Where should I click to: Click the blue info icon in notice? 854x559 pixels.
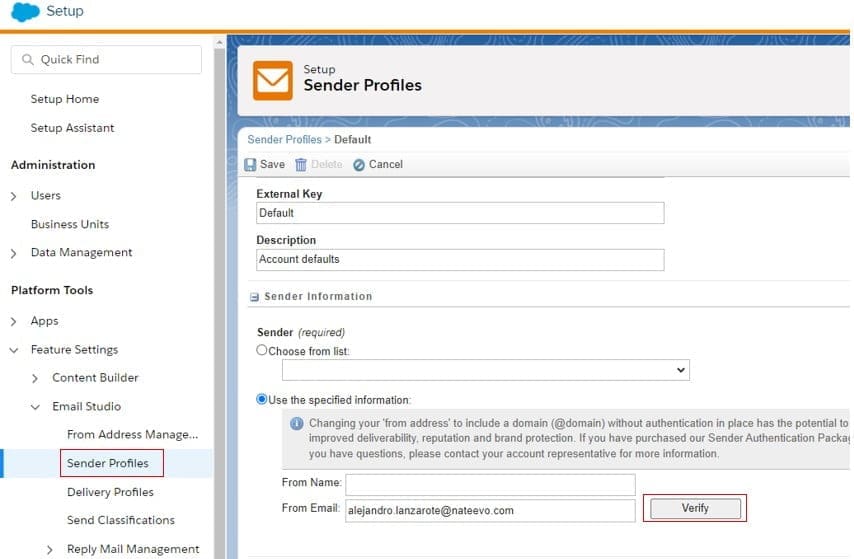tap(296, 424)
